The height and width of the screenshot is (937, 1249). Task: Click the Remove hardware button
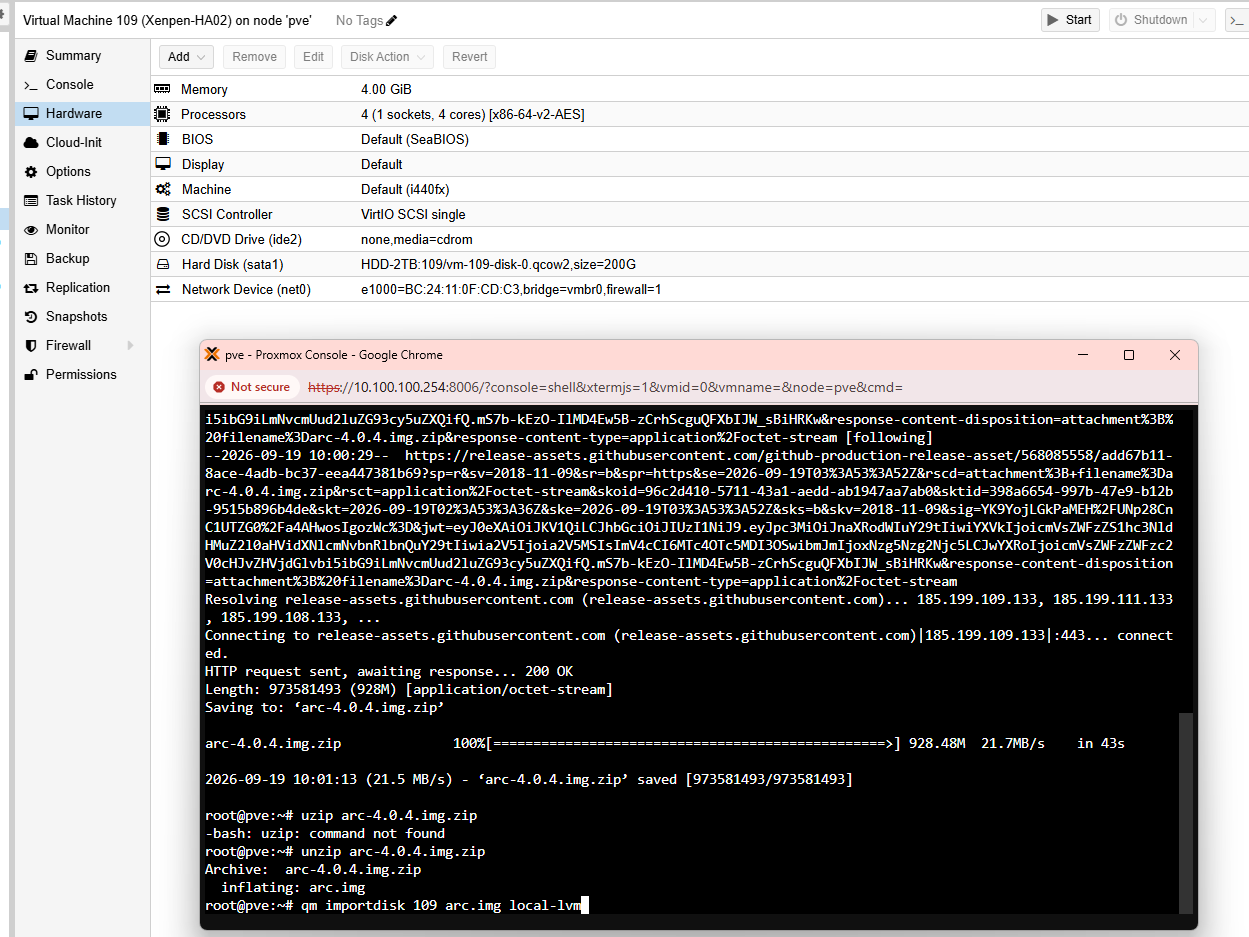[254, 57]
